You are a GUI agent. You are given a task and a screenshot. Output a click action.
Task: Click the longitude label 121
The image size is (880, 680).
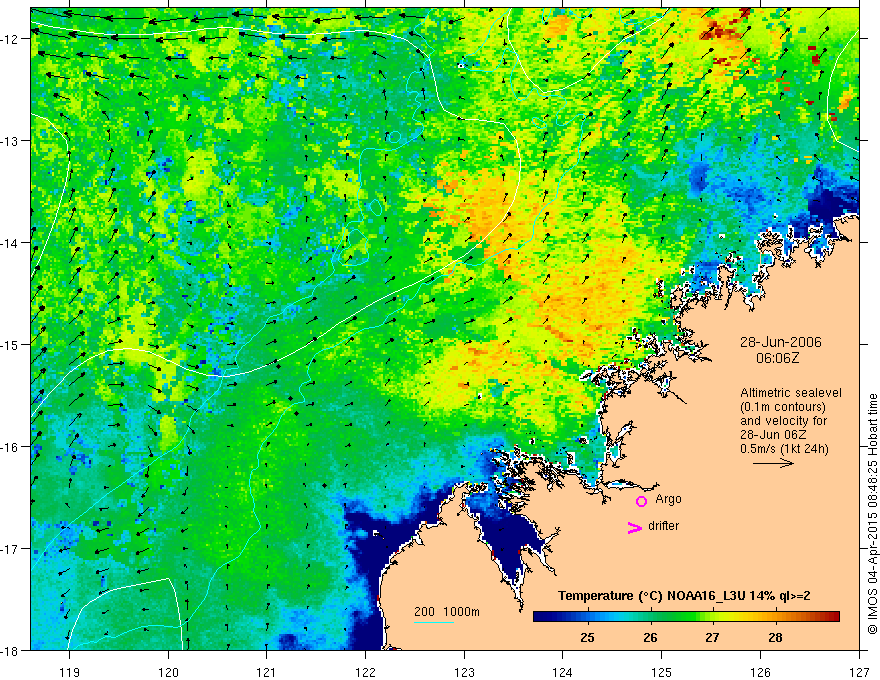(267, 672)
